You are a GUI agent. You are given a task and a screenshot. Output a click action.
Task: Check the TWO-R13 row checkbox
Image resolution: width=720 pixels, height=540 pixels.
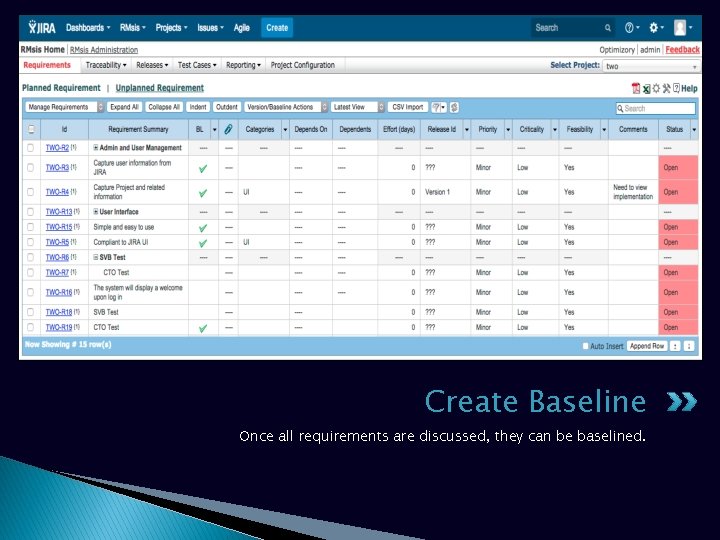pyautogui.click(x=30, y=212)
